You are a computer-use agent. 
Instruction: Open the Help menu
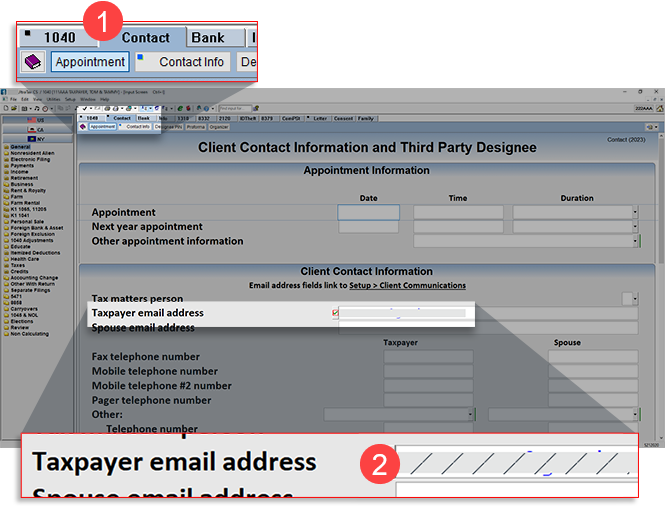104,99
